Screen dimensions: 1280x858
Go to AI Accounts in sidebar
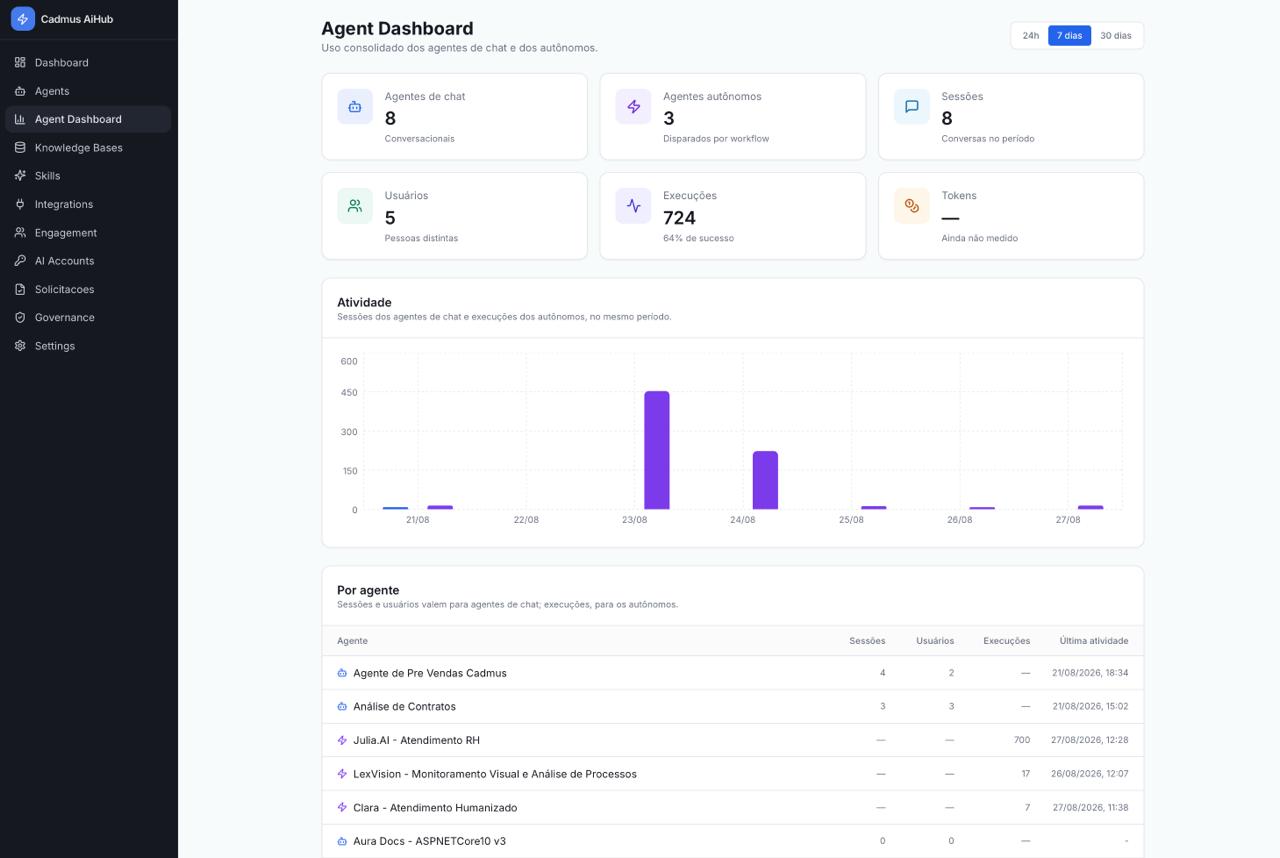point(88,260)
